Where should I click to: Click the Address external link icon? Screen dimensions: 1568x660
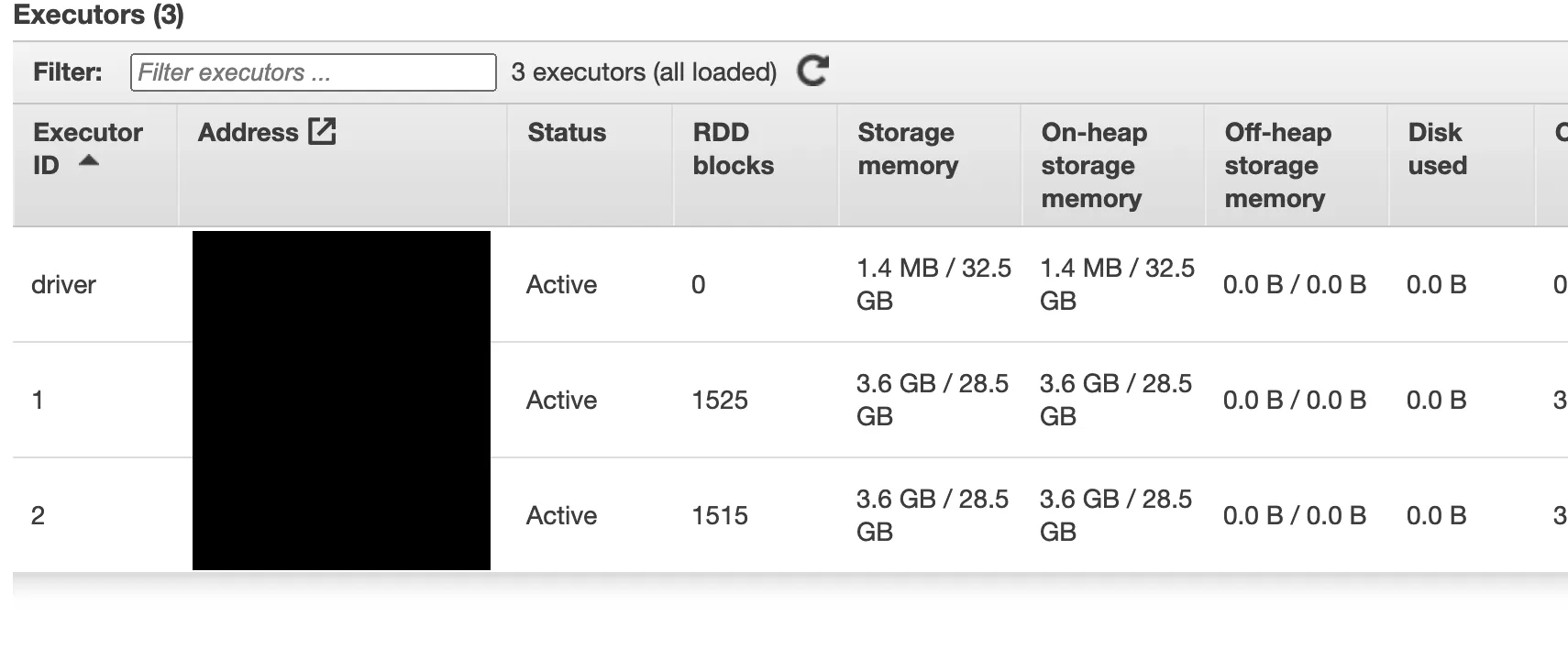[322, 132]
